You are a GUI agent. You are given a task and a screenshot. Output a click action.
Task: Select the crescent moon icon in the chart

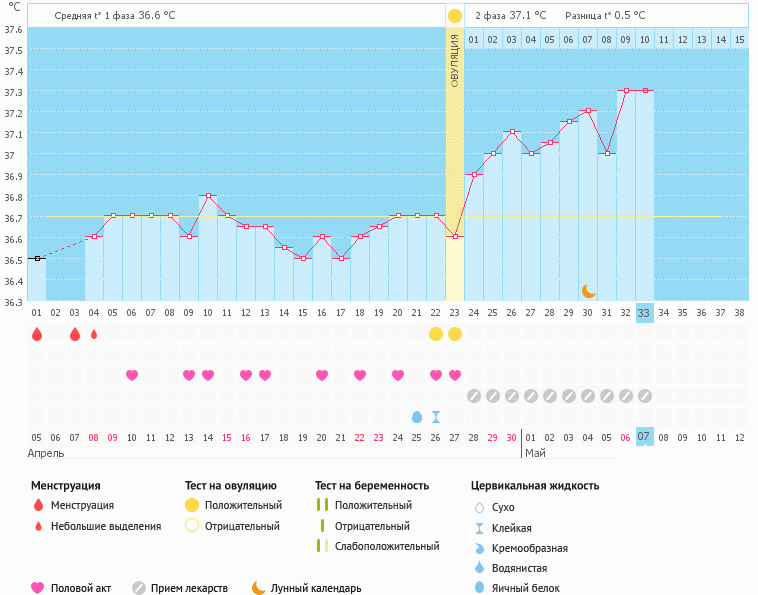589,290
